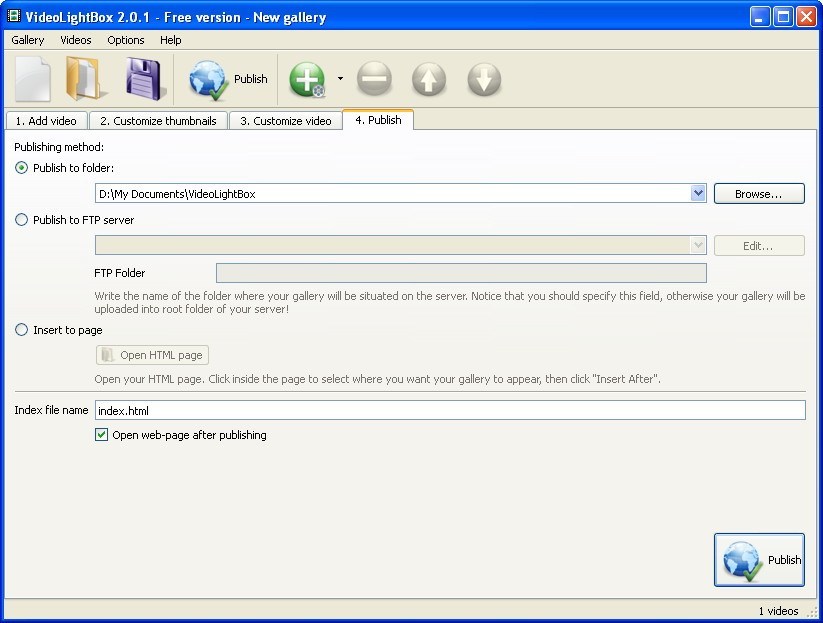Click the large Publish button at bottom right
The width and height of the screenshot is (823, 623).
tap(759, 559)
